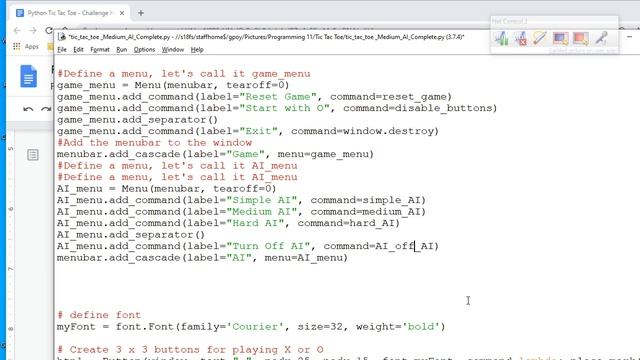Click 'command=hard_AI' in the code

coord(346,223)
